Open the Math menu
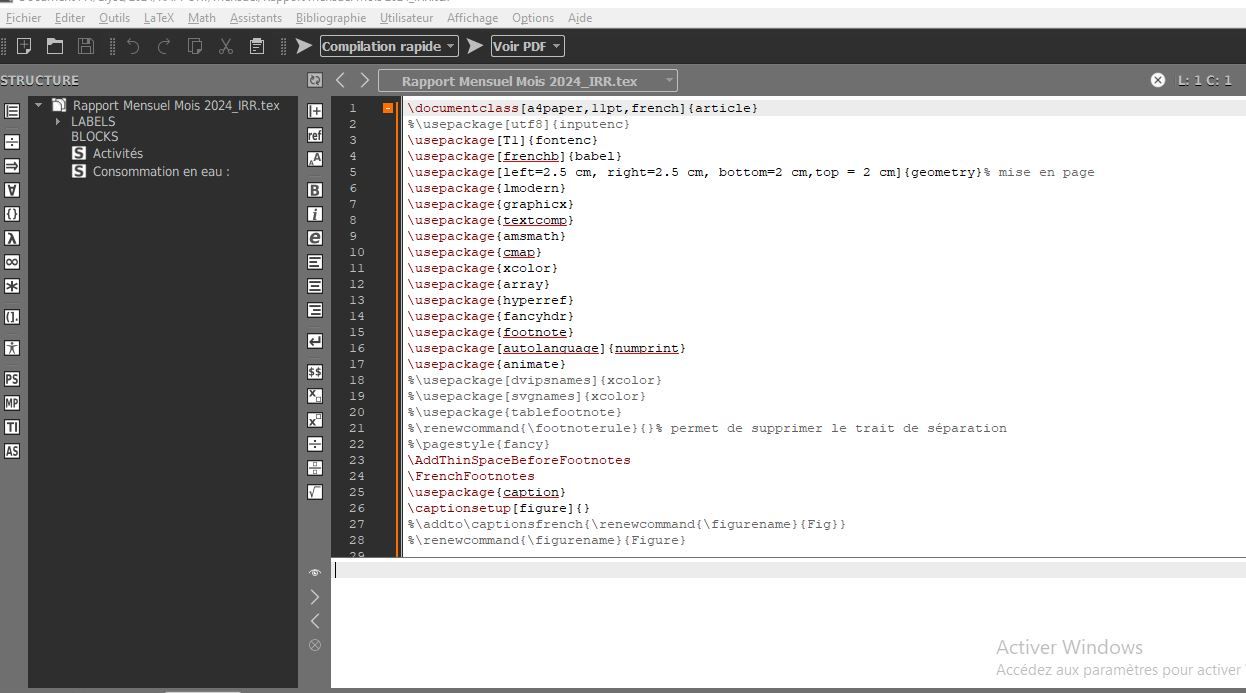Viewport: 1246px width, 693px height. point(201,18)
